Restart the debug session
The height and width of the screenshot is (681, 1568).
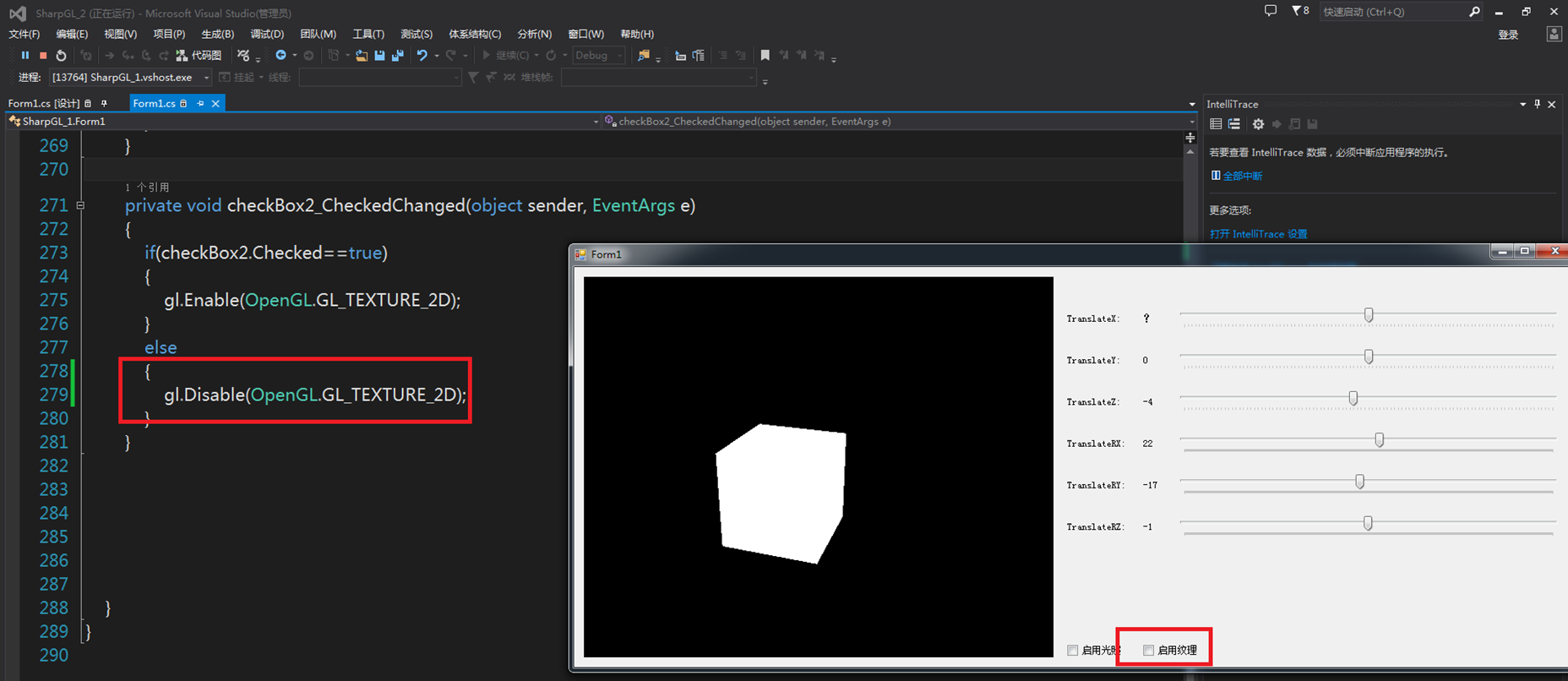[61, 56]
